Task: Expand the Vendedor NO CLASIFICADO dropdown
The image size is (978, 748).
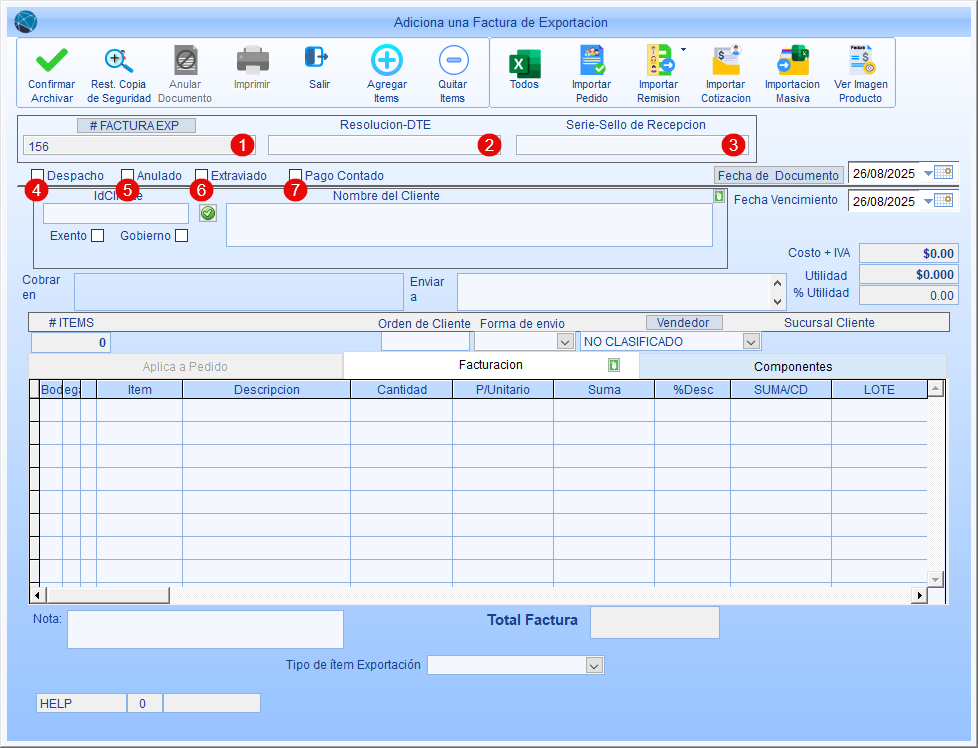Action: pyautogui.click(x=751, y=342)
